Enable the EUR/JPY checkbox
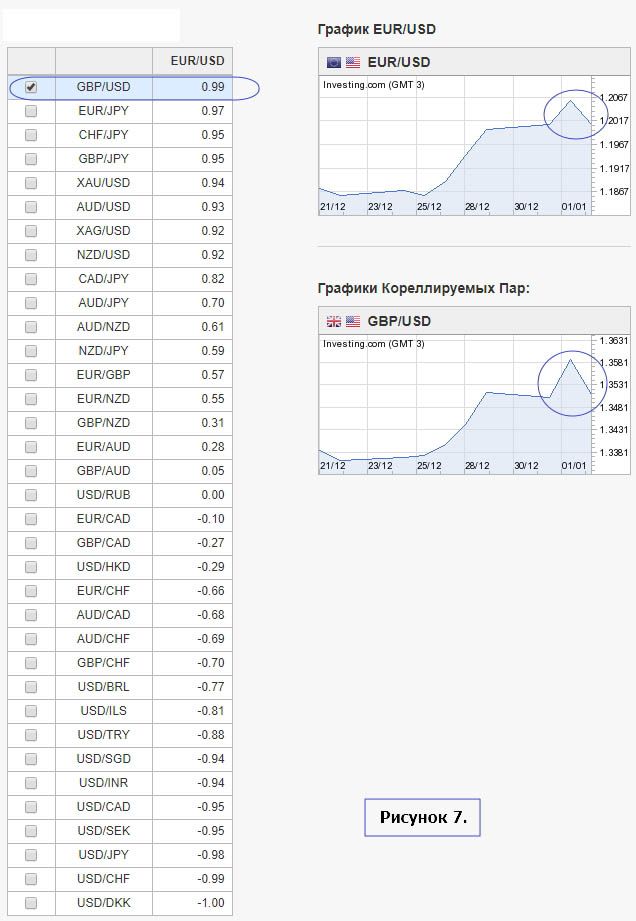 pos(31,111)
